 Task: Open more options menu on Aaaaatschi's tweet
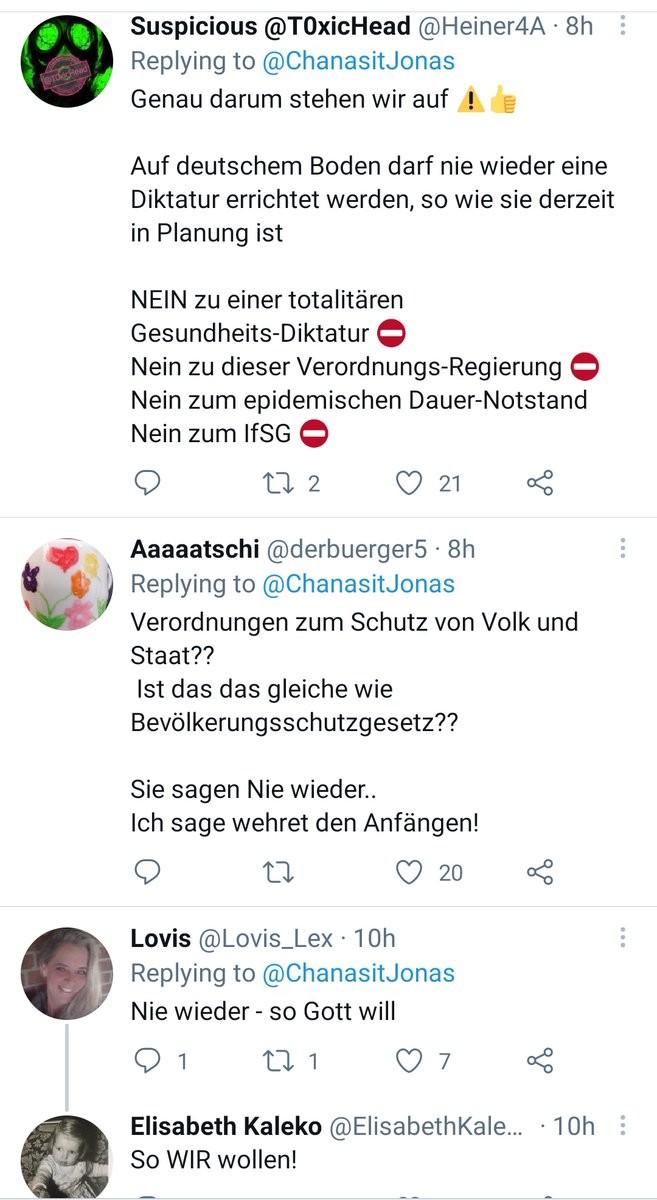coord(623,549)
